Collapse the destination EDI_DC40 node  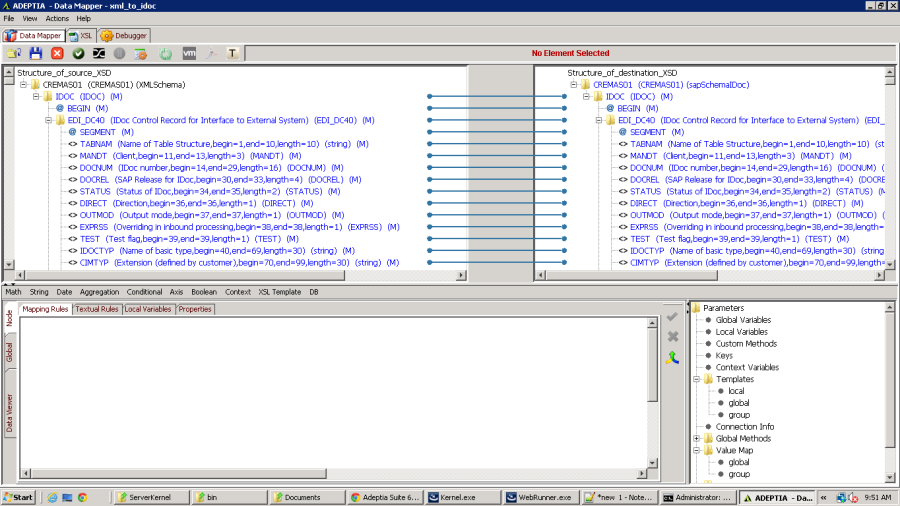click(x=599, y=120)
